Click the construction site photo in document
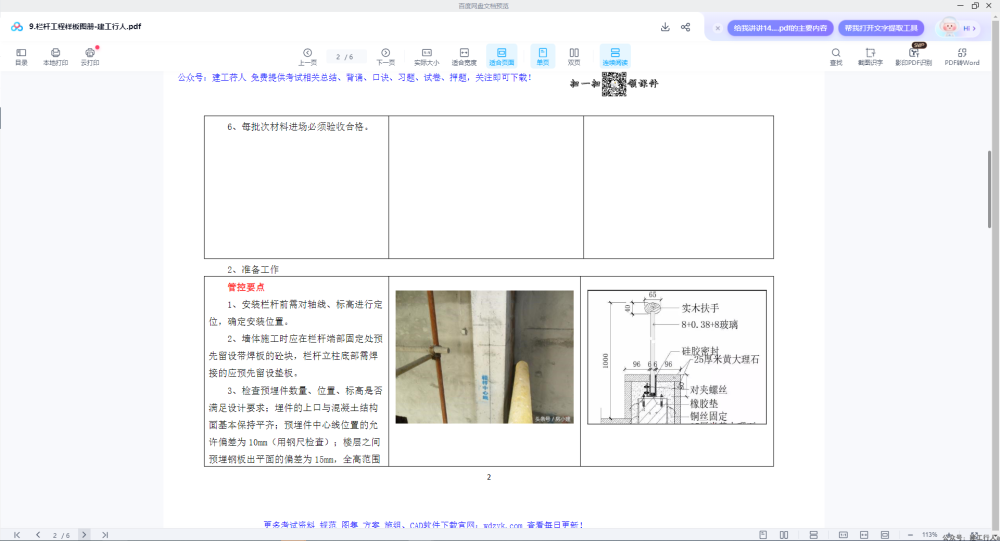 coord(484,357)
